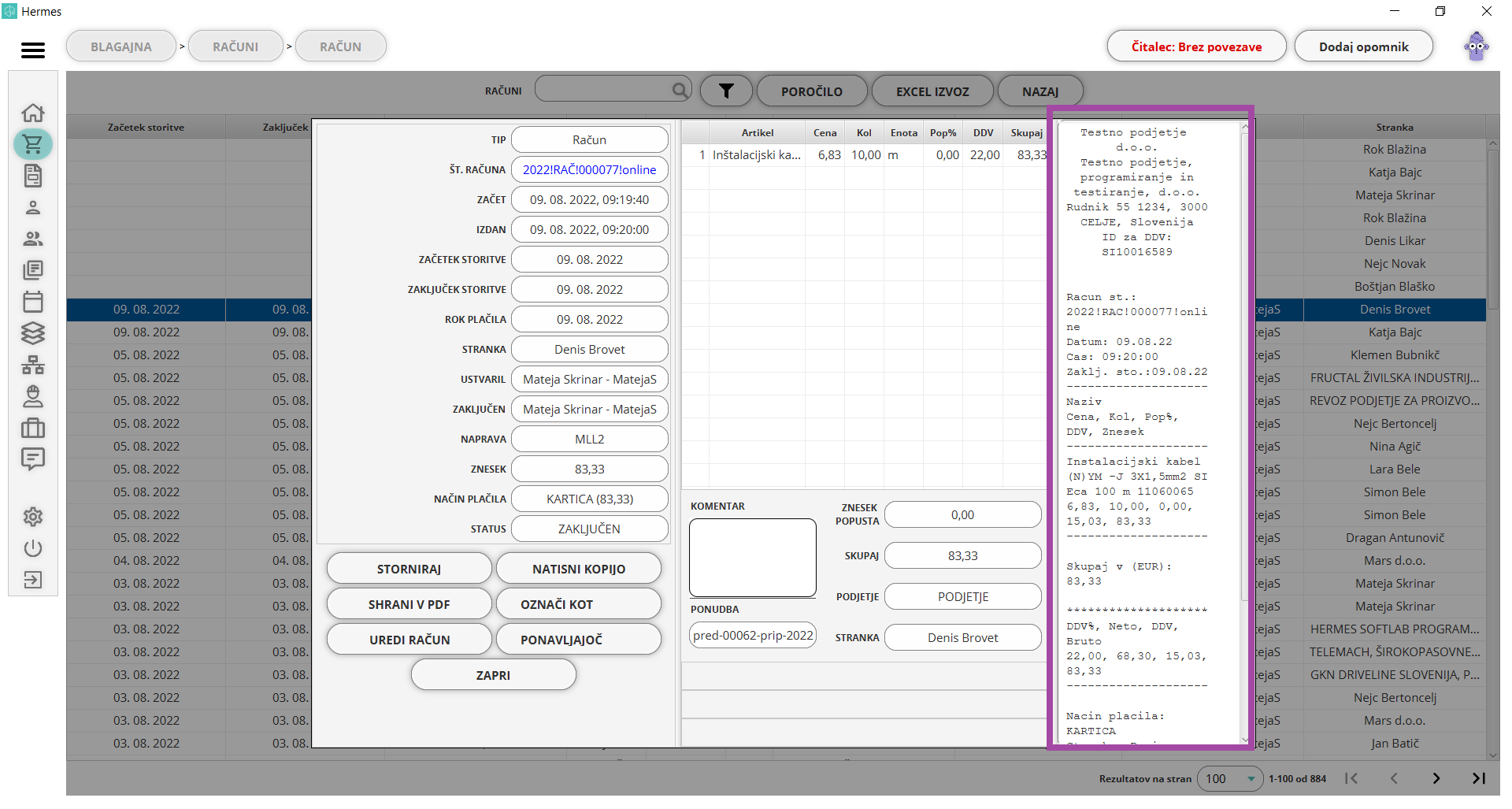Open the user avatar icon
The height and width of the screenshot is (809, 1512).
point(1477,46)
